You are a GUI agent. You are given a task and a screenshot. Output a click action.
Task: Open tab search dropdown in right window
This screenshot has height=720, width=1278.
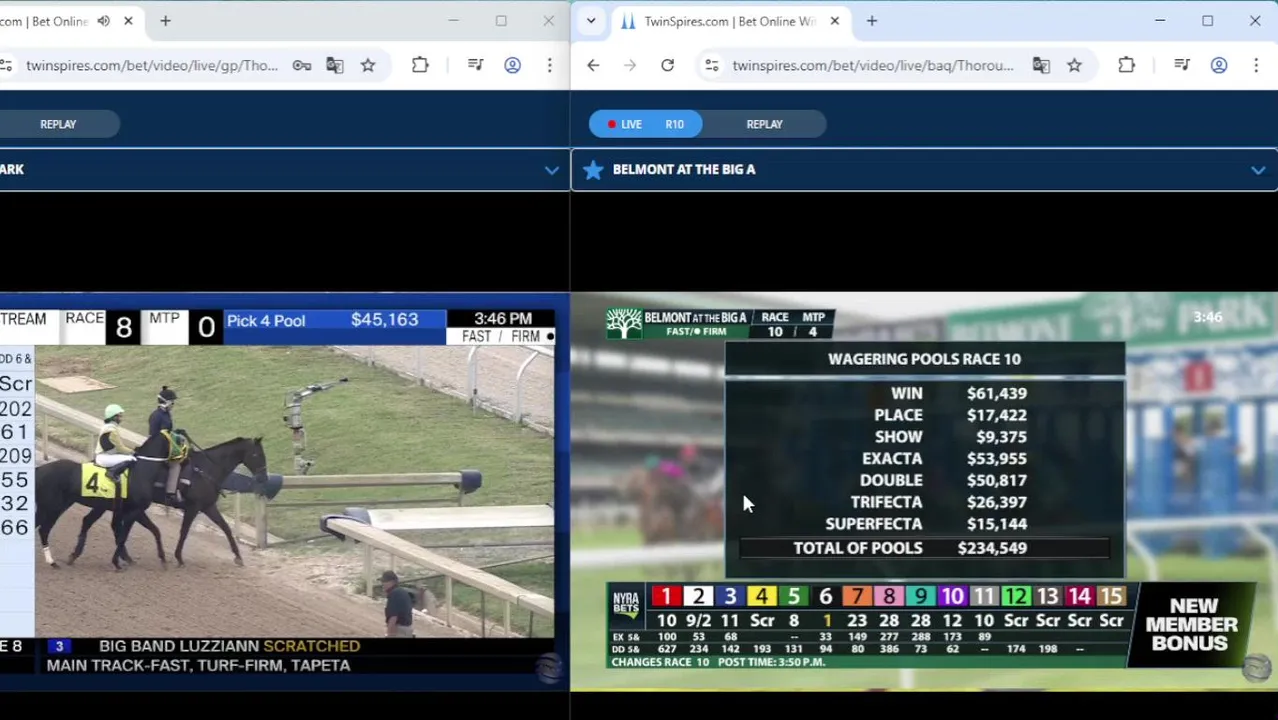[591, 21]
